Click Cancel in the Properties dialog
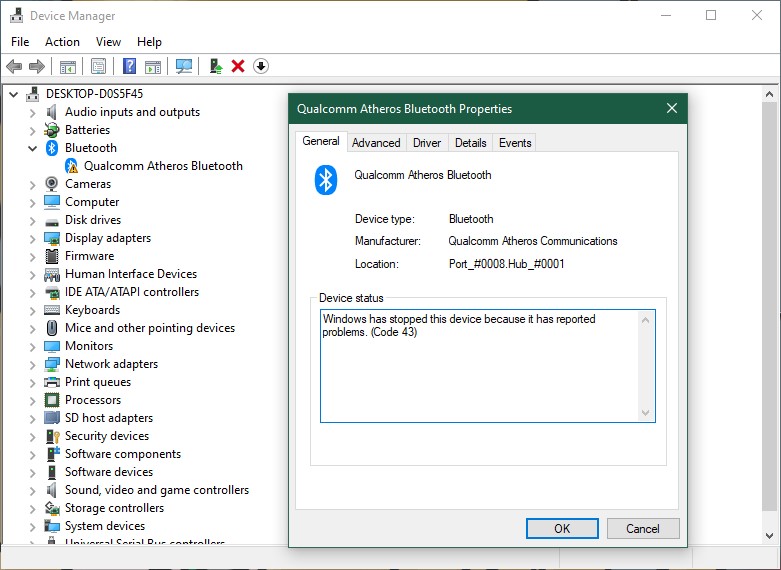Screen dimensions: 781x570 (643, 529)
